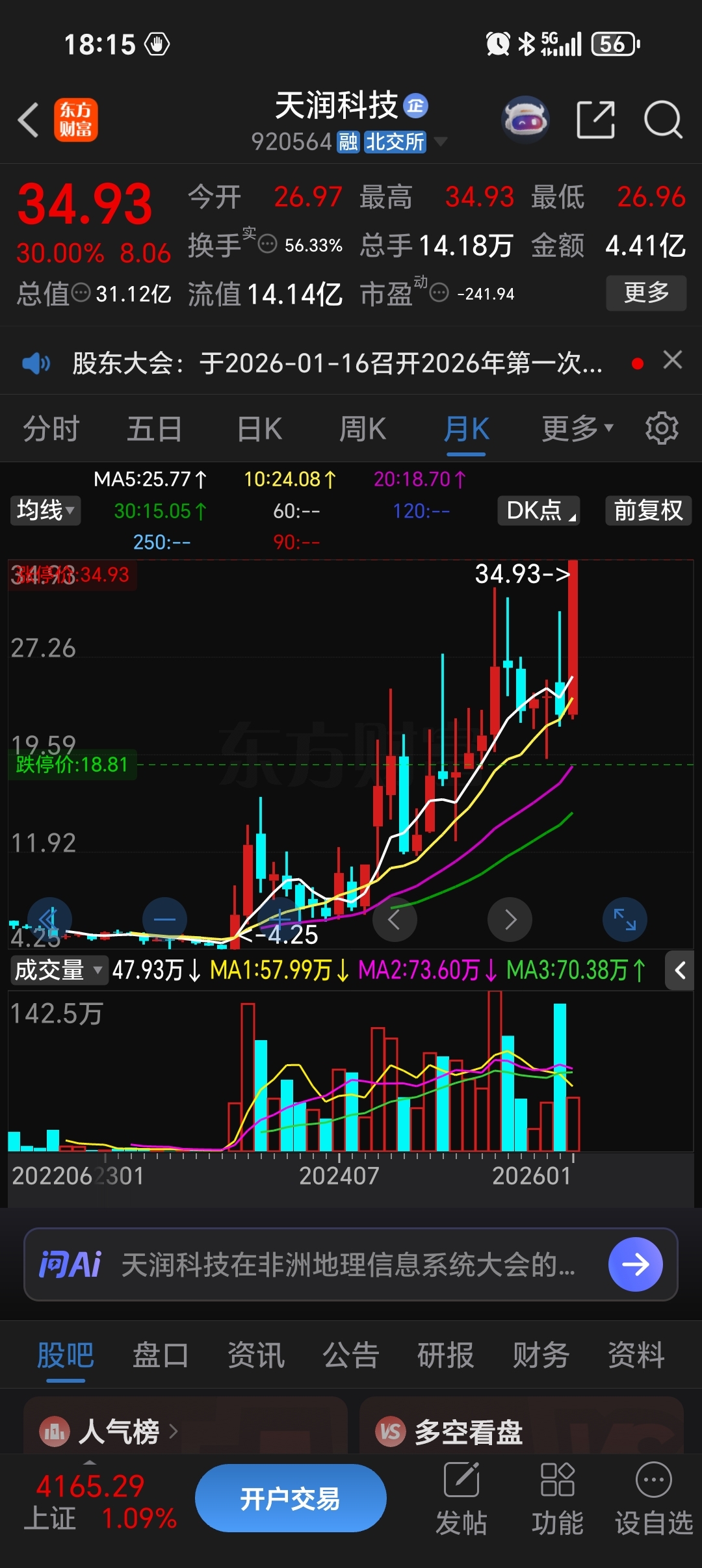Move chart cursor right one candle
The image size is (702, 1568).
pos(510,919)
